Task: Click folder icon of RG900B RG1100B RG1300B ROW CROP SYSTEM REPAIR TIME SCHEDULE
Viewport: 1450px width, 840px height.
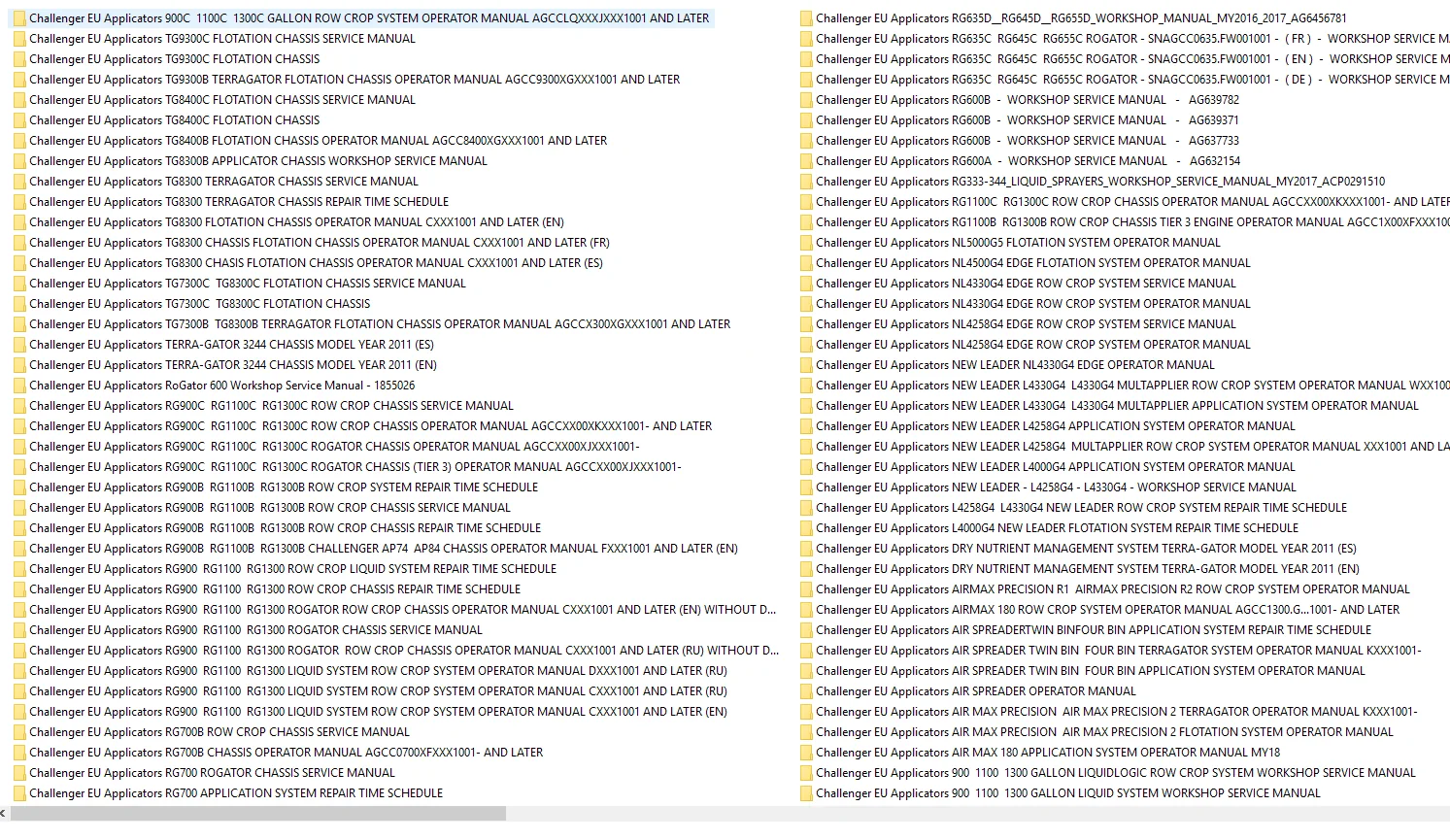Action: 19,487
